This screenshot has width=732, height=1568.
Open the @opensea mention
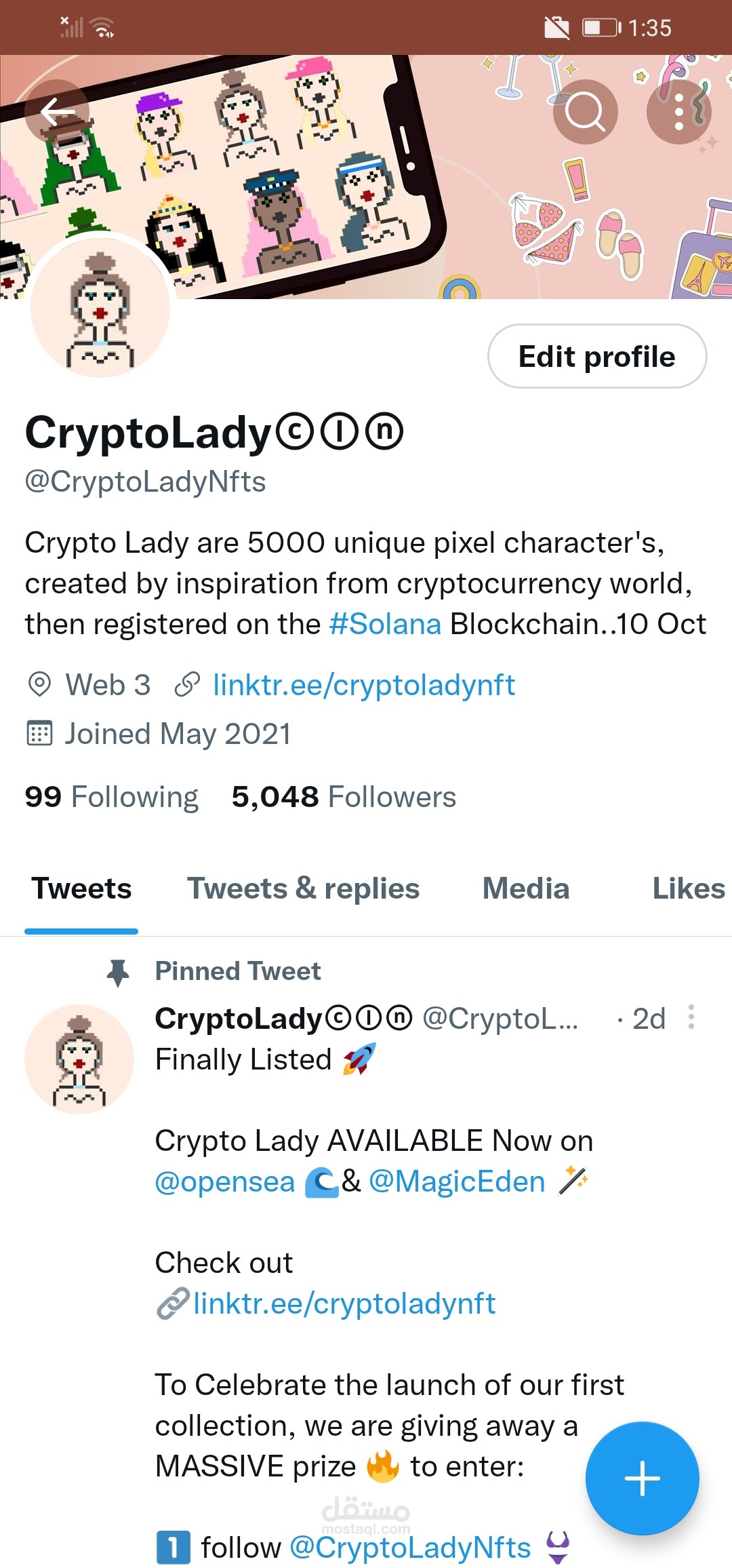pyautogui.click(x=225, y=1181)
